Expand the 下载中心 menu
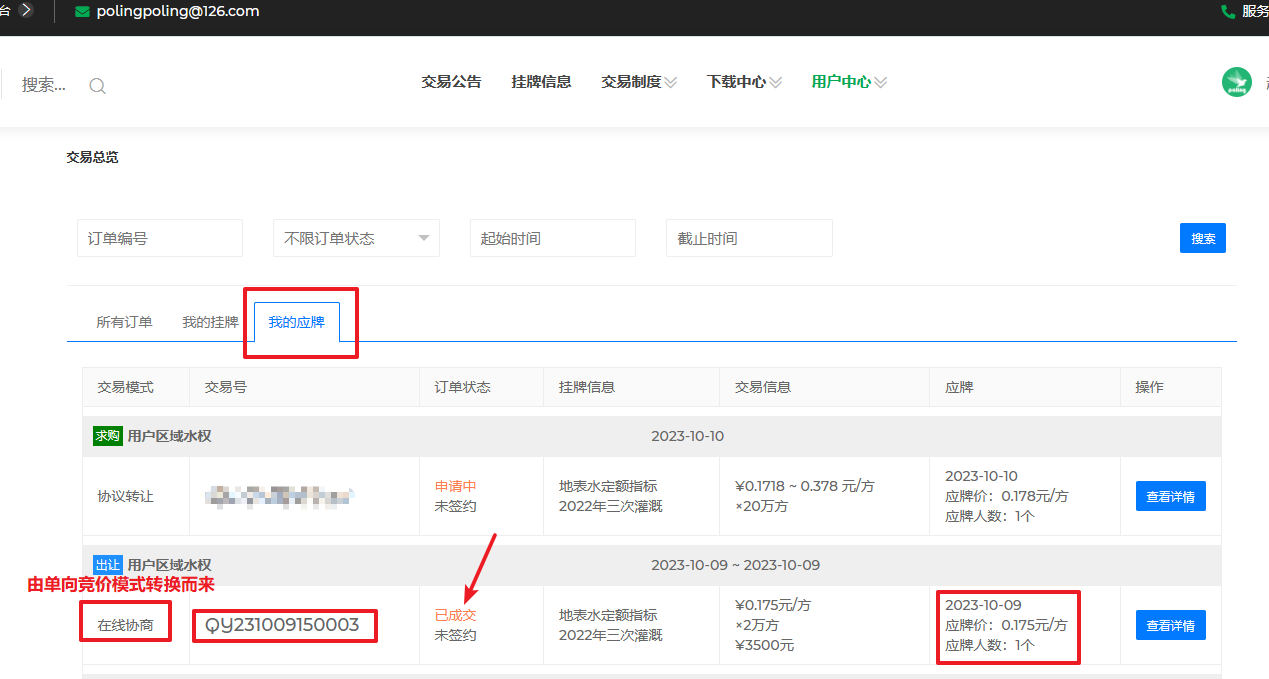Image resolution: width=1269 pixels, height=679 pixels. tap(744, 82)
